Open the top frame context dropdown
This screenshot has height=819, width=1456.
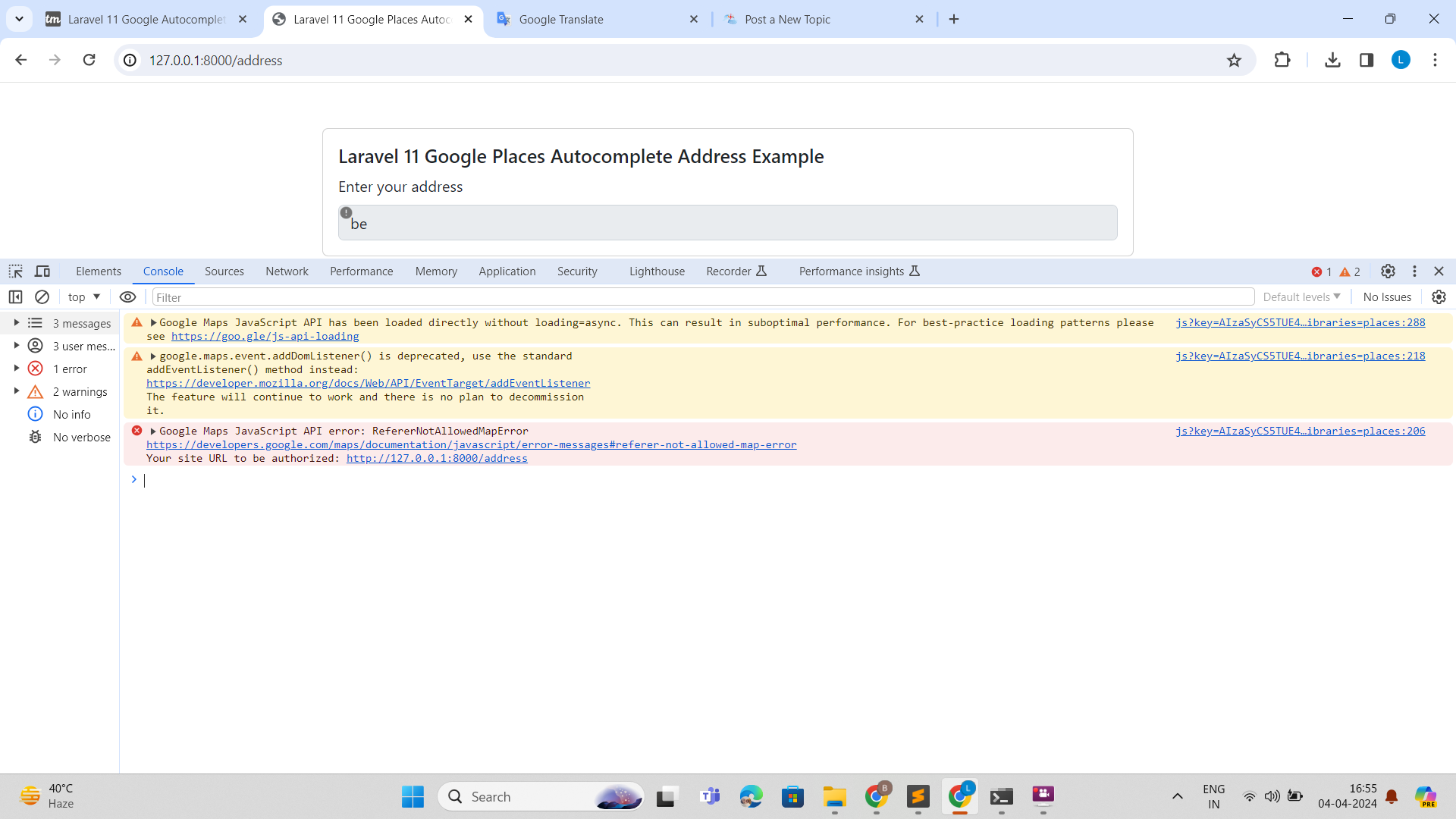tap(83, 297)
